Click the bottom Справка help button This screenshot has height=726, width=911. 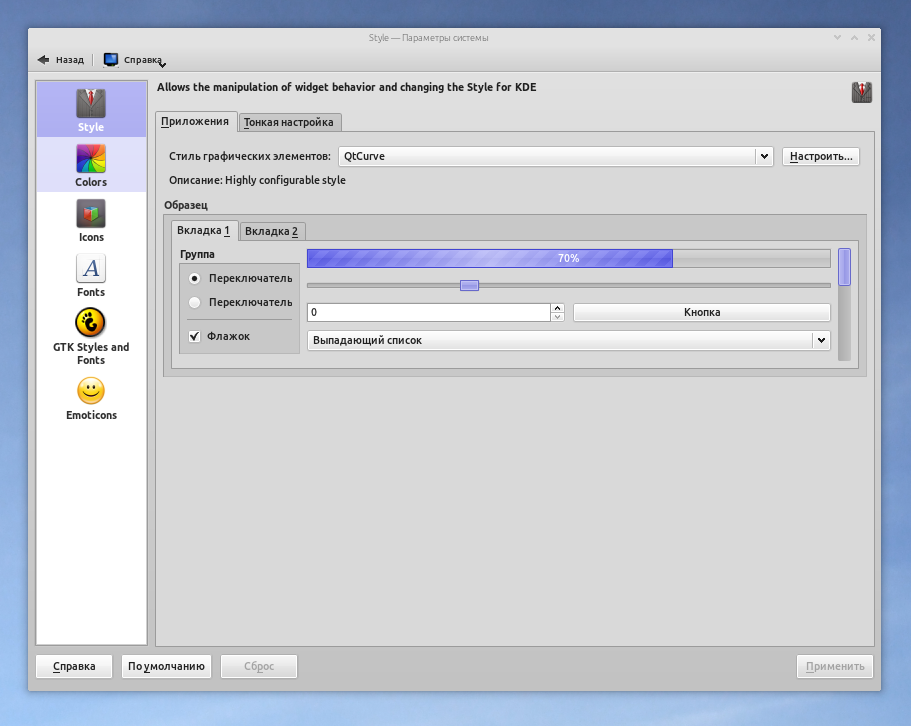point(74,666)
